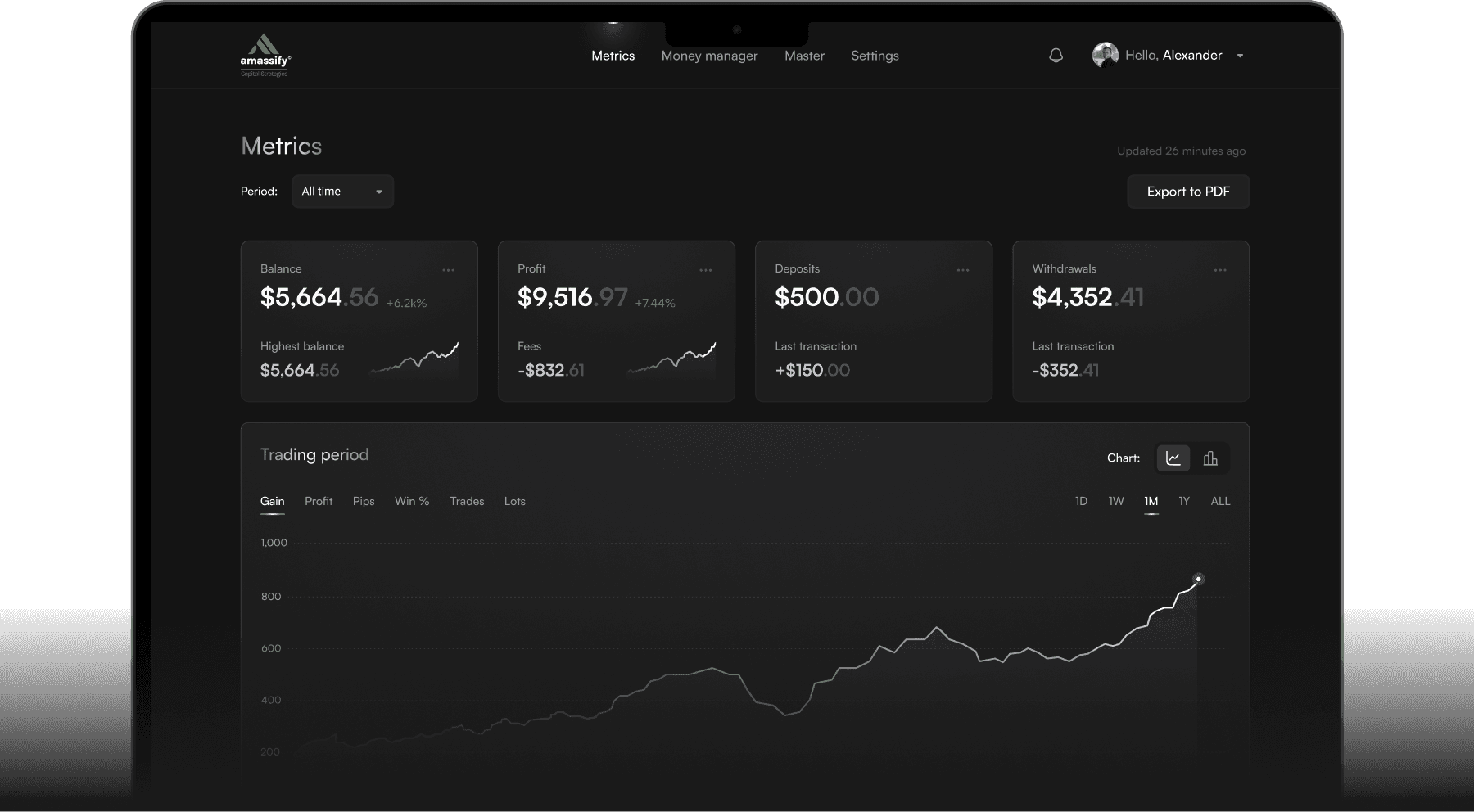Open the Balance card options menu
1474x812 pixels.
pyautogui.click(x=448, y=269)
